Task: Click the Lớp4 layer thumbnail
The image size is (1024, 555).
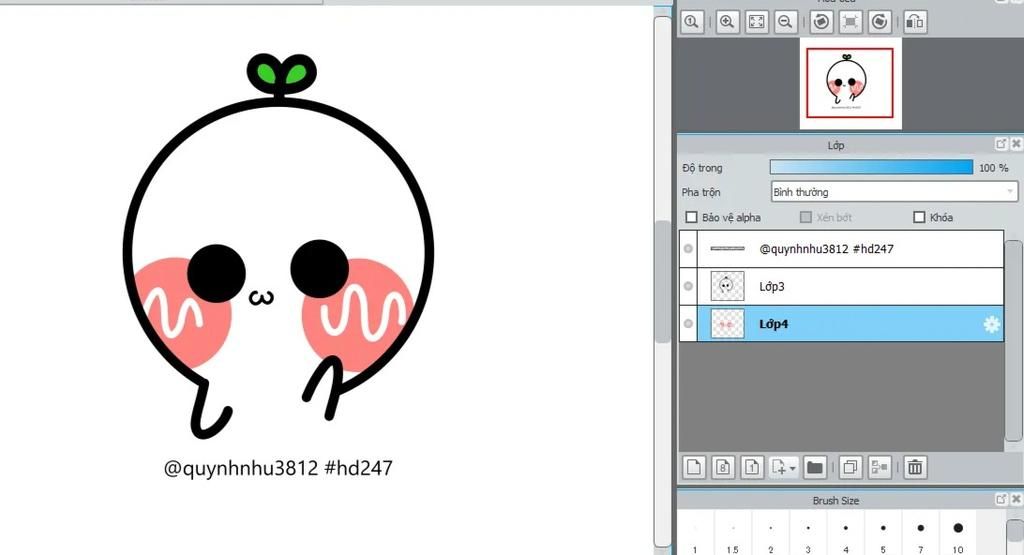Action: (727, 324)
